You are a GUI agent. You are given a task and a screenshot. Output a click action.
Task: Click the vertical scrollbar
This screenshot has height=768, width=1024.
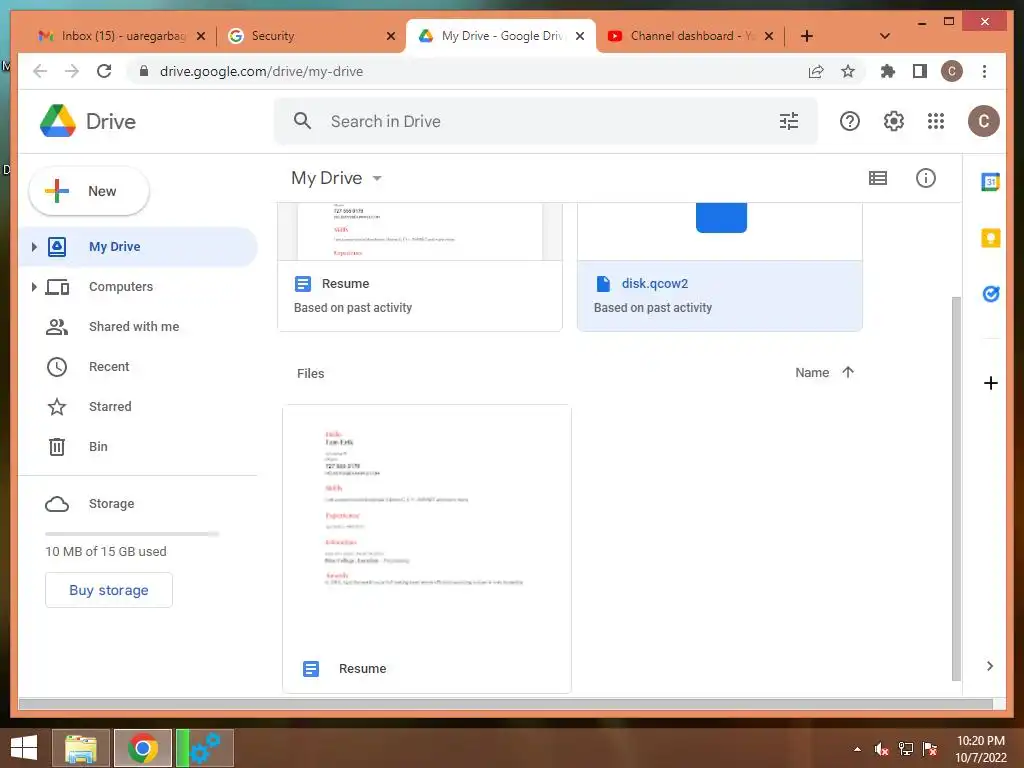[x=956, y=488]
